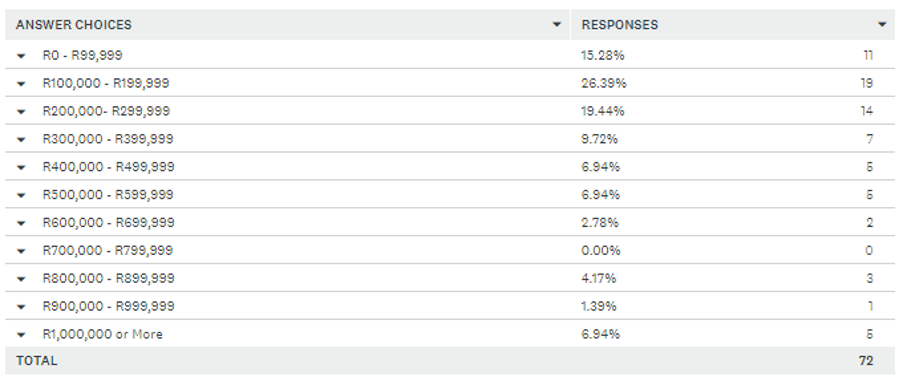Click the TOTAL row label
Viewport: 904px width, 386px height.
37,361
